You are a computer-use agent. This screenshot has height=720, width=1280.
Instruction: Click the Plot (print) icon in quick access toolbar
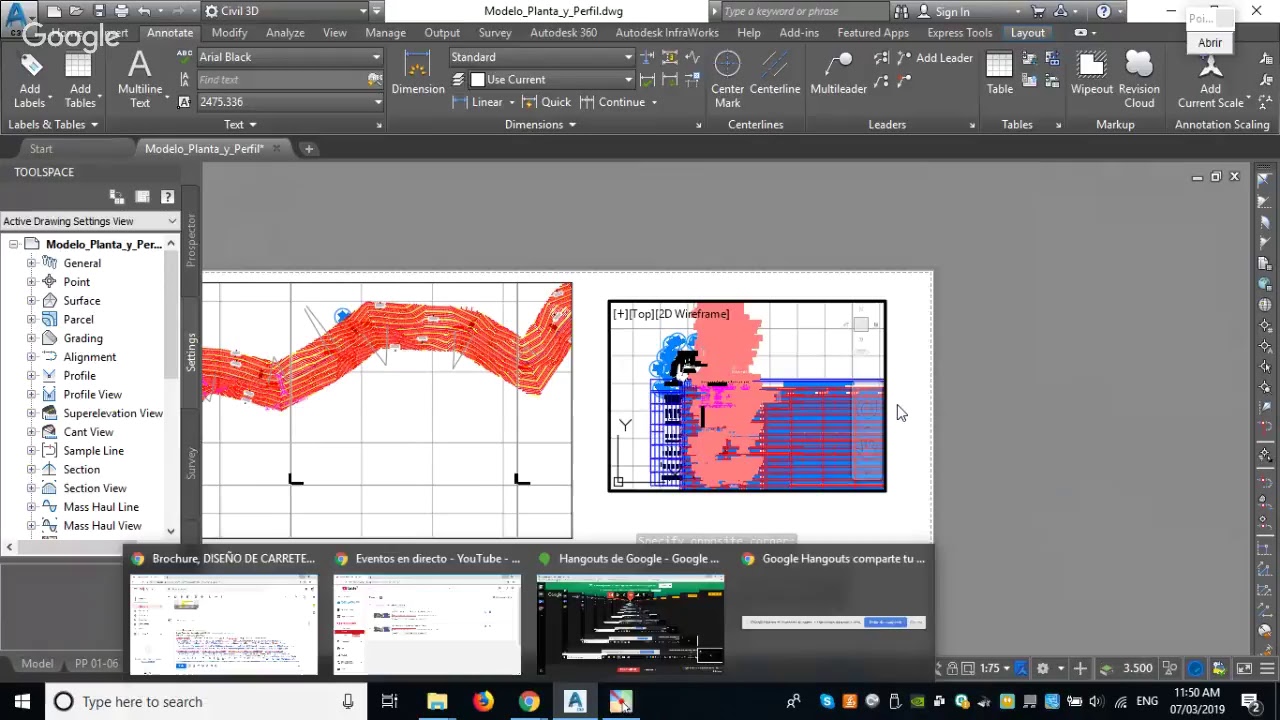(x=121, y=11)
